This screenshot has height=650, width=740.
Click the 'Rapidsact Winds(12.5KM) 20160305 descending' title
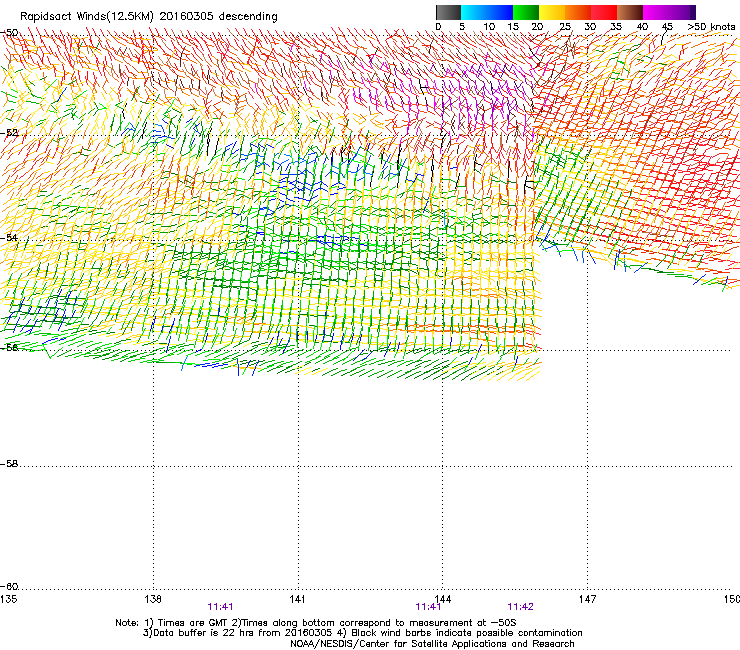149,16
